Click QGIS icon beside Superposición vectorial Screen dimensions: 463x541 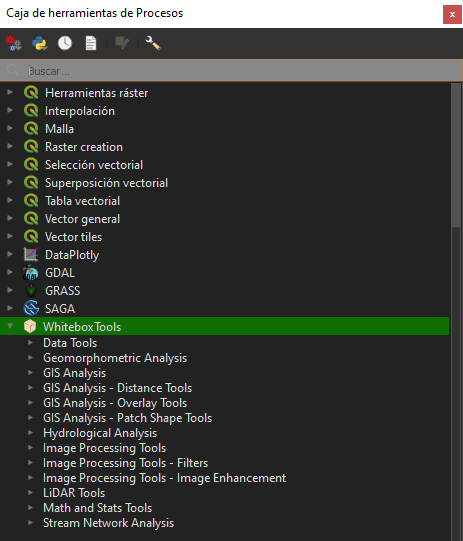[31, 183]
